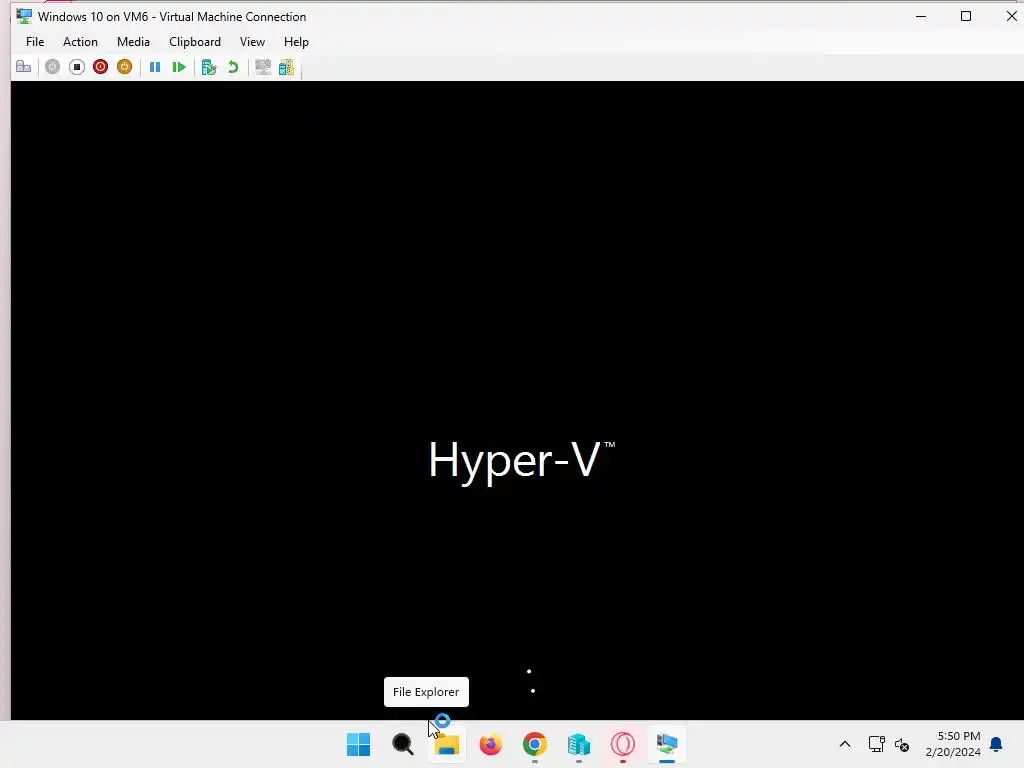Open Firefox from the taskbar

point(490,744)
